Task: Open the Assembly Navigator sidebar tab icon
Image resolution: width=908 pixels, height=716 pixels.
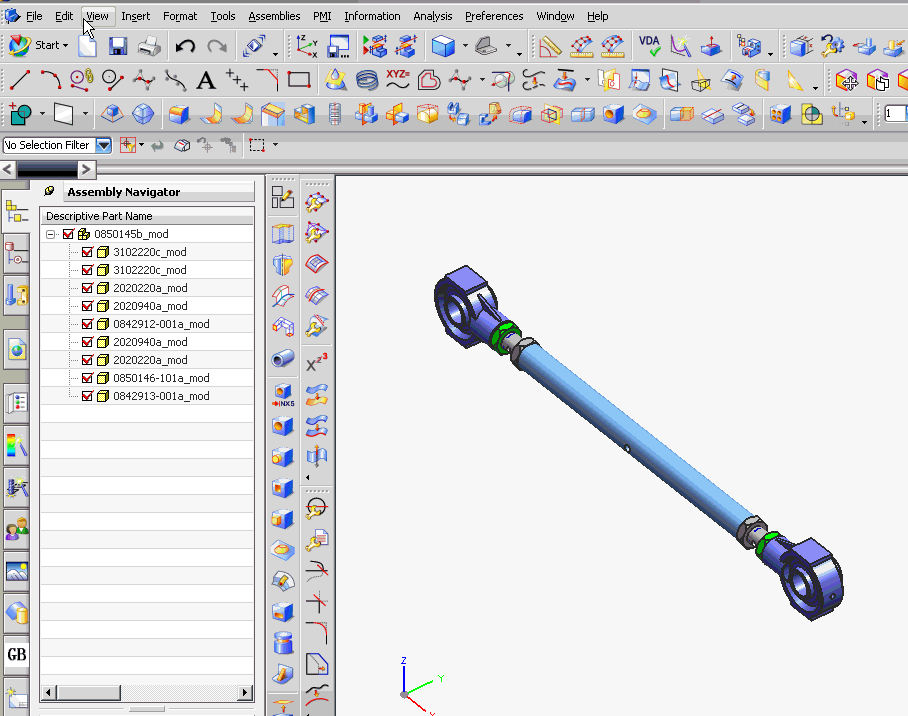Action: (x=16, y=213)
